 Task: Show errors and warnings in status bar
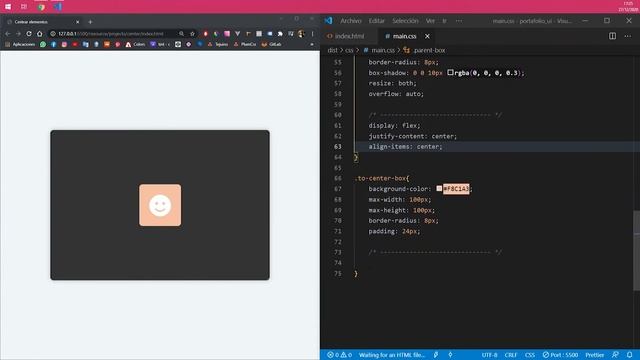tap(339, 355)
